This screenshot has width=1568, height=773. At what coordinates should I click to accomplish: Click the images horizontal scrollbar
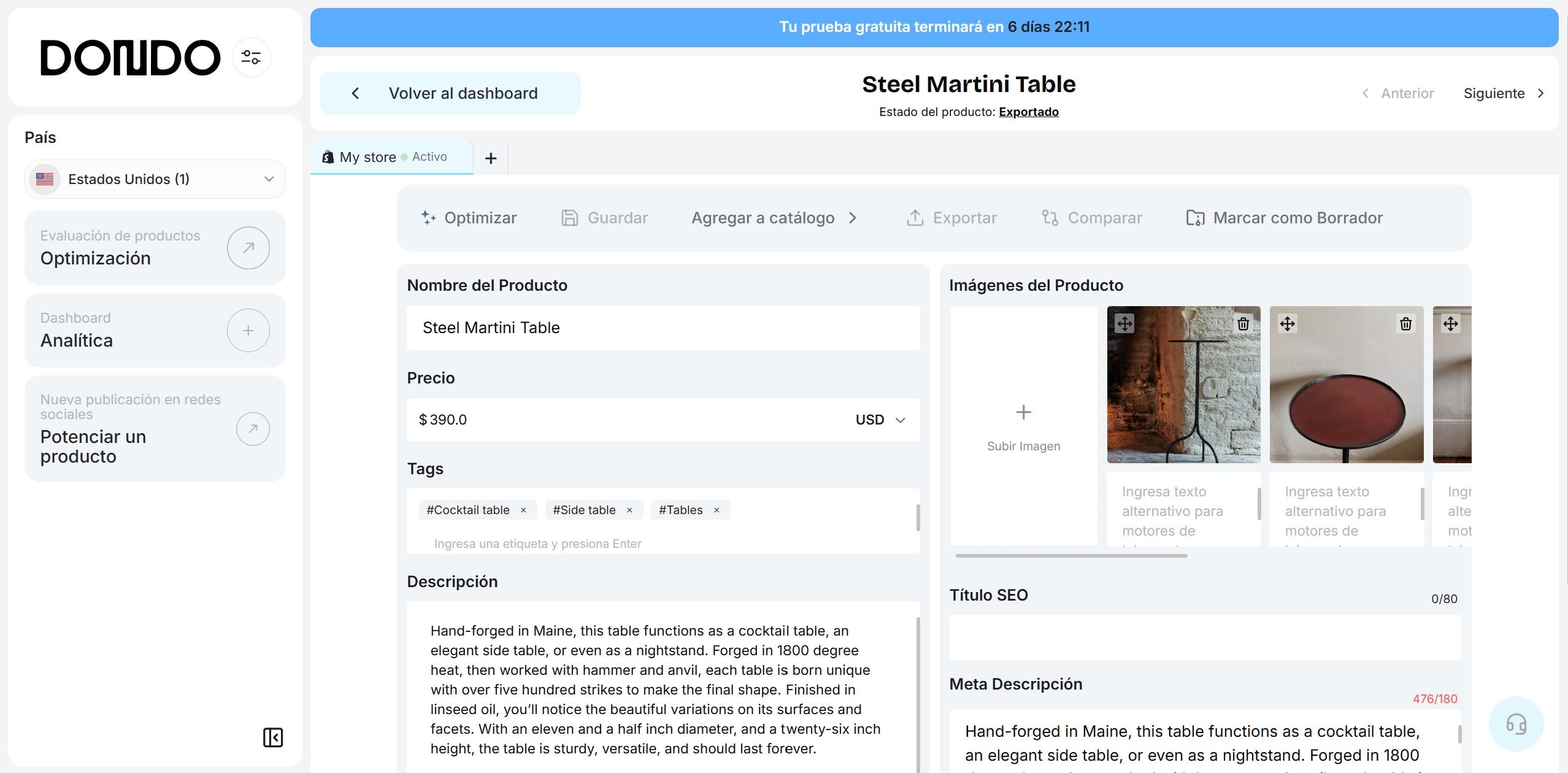(1071, 556)
